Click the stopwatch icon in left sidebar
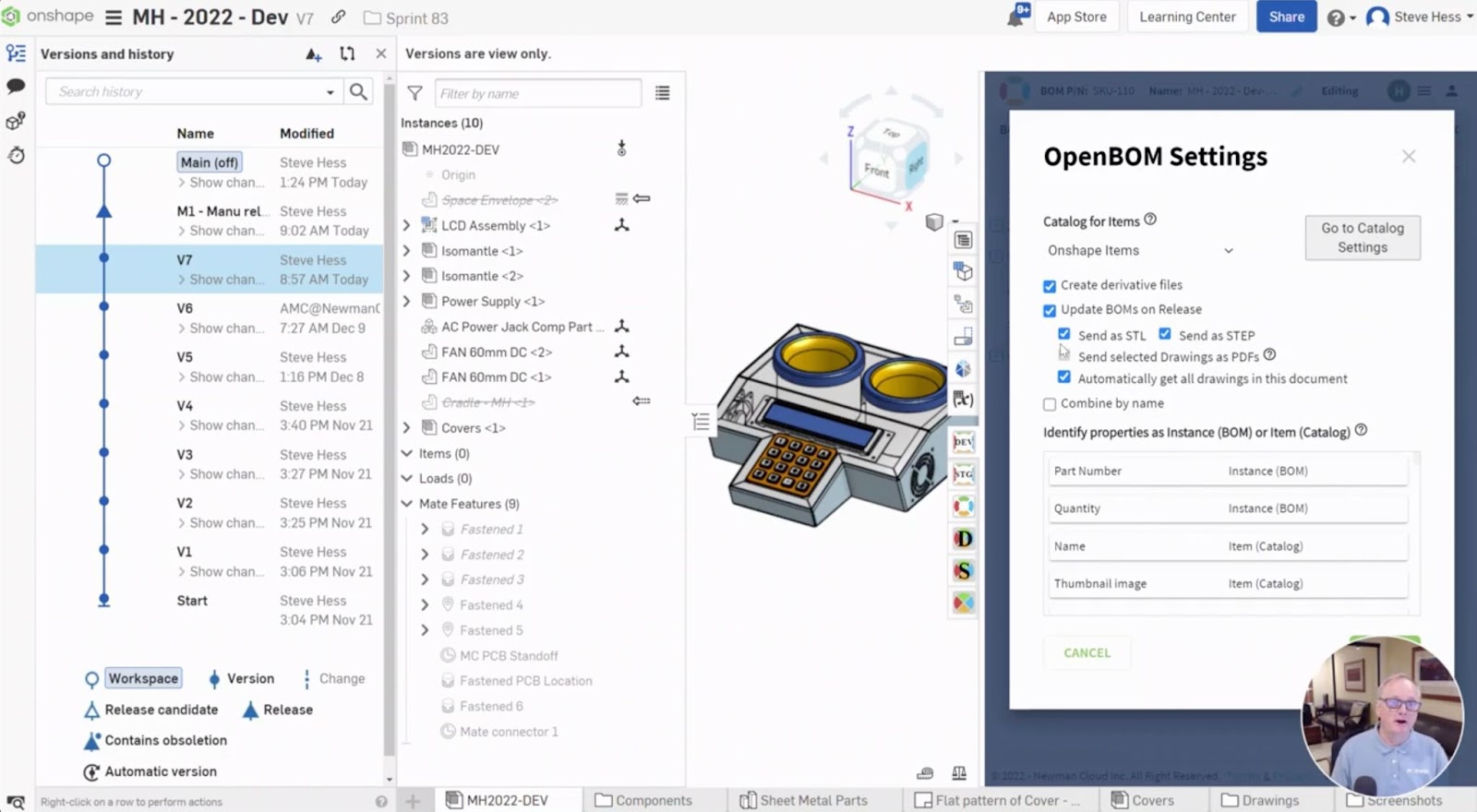1477x812 pixels. [16, 155]
